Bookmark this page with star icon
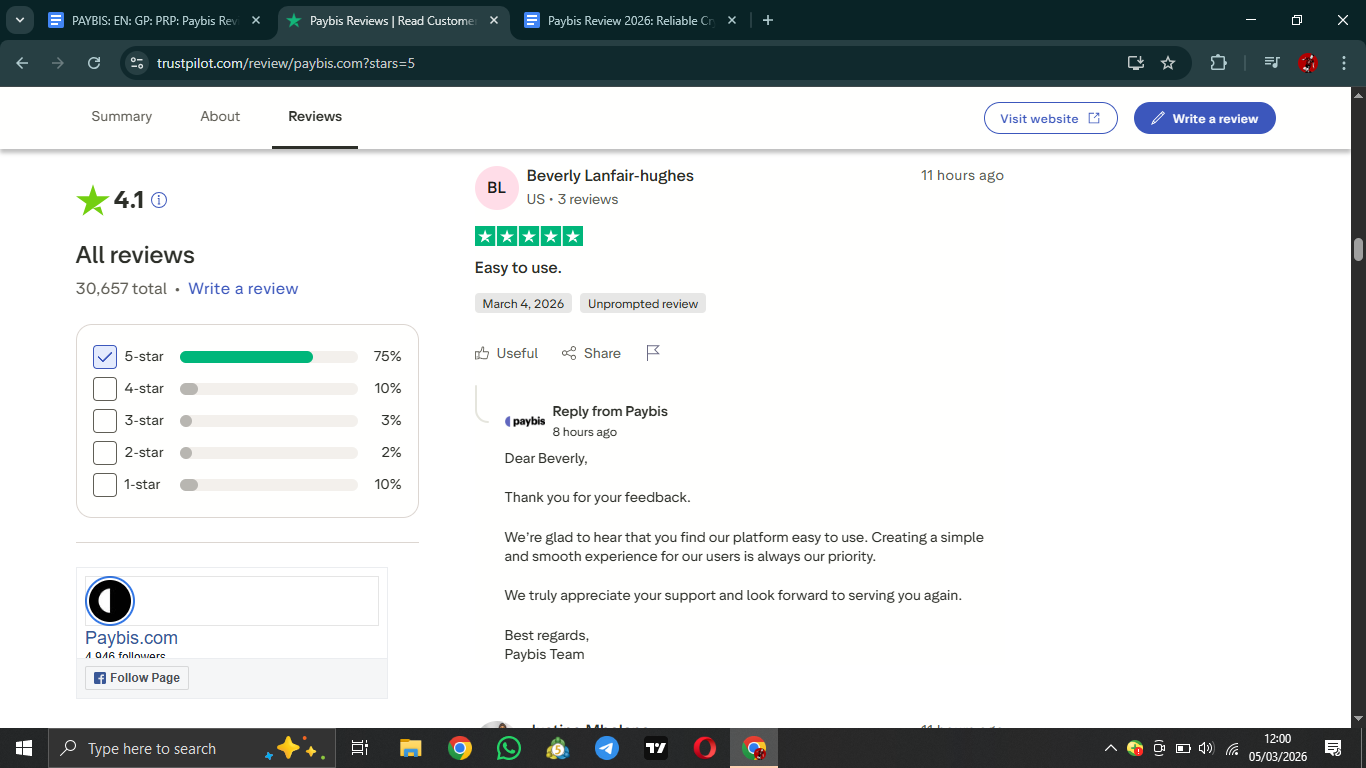 [x=1168, y=63]
